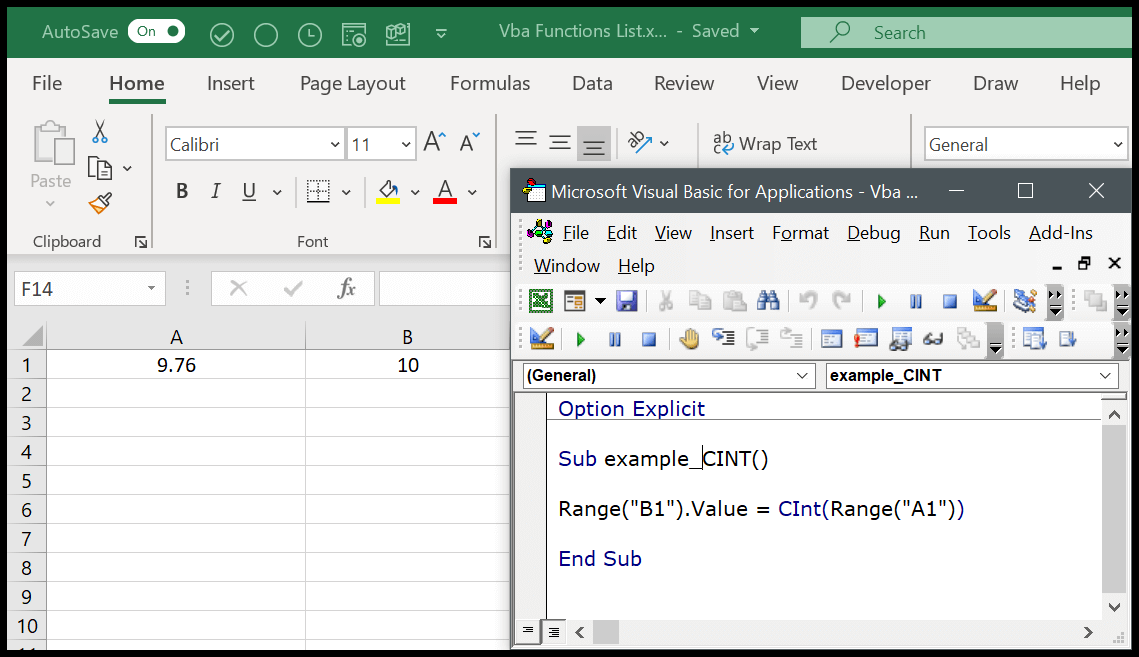Click the Format Painter icon
Viewport: 1139px width, 657px height.
tap(100, 203)
